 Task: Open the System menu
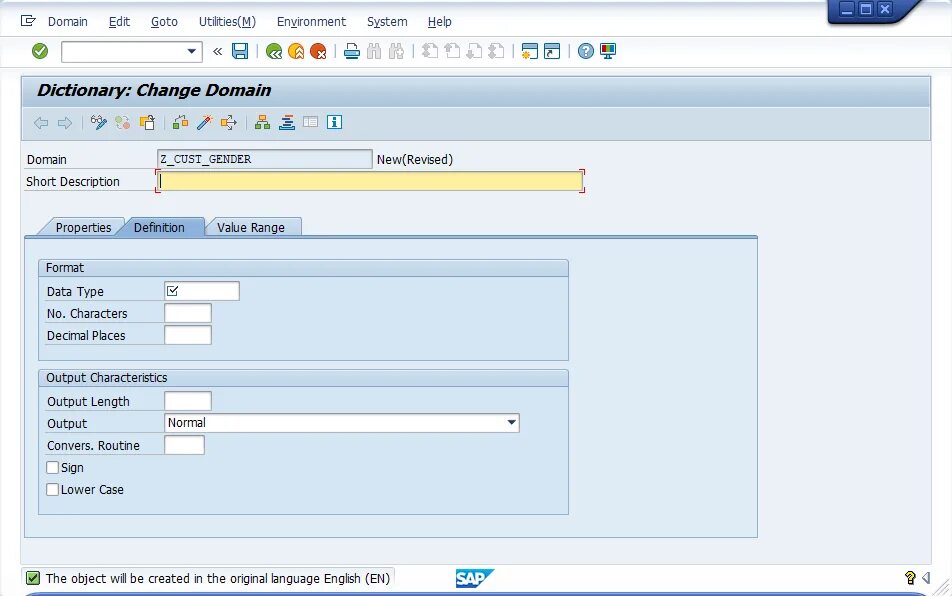[387, 22]
